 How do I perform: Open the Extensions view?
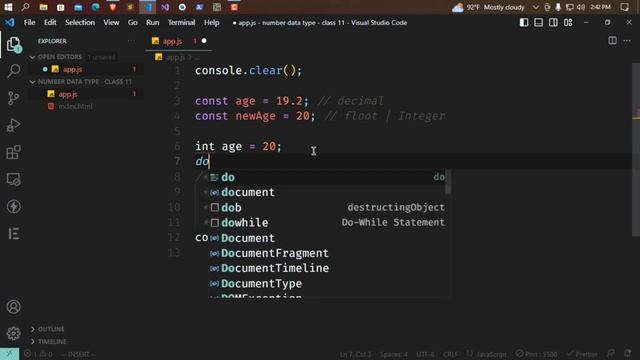(x=13, y=152)
